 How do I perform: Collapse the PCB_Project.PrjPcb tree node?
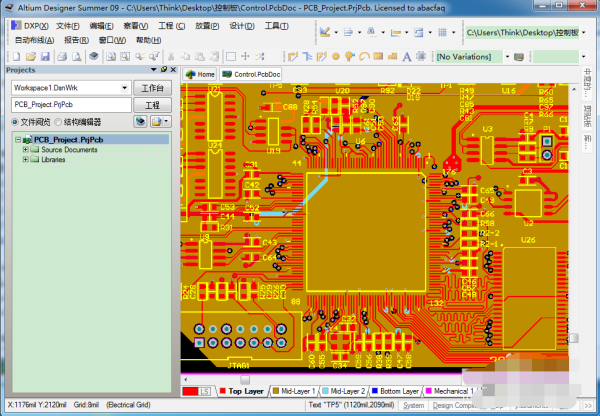[x=18, y=139]
